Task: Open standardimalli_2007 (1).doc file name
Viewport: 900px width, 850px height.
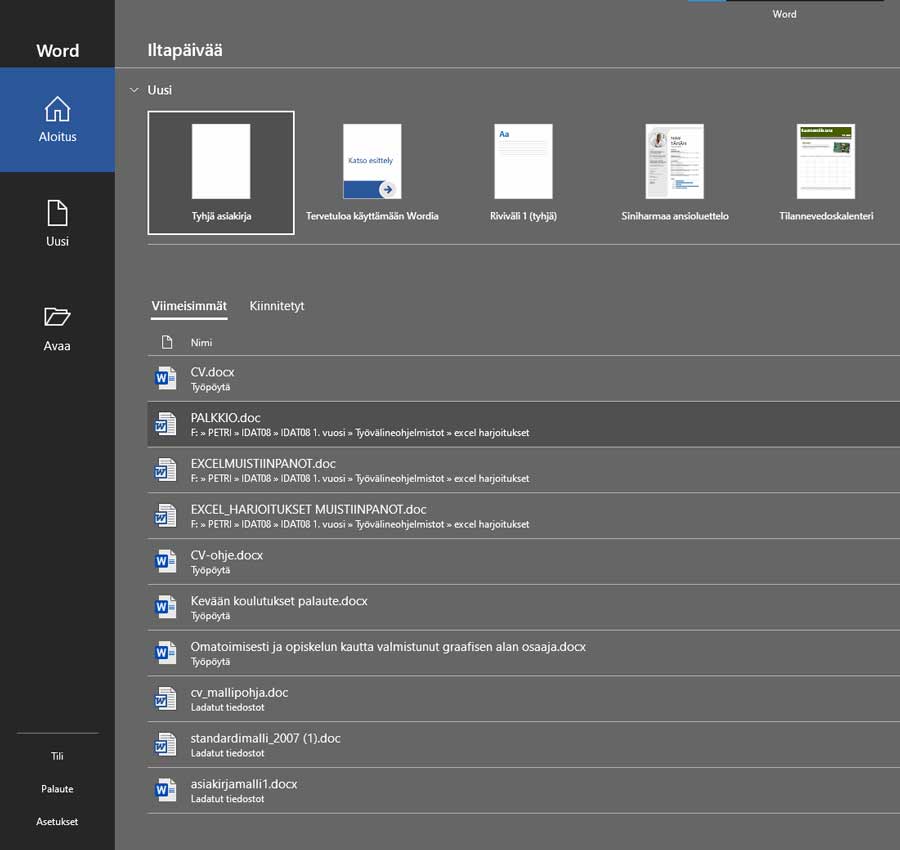Action: [266, 739]
